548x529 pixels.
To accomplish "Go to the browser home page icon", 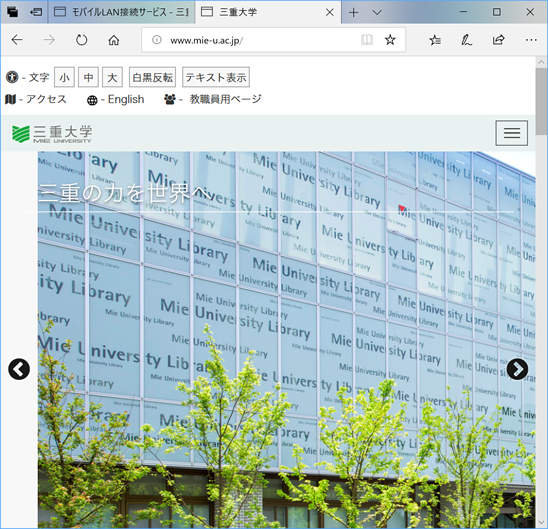I will 114,40.
